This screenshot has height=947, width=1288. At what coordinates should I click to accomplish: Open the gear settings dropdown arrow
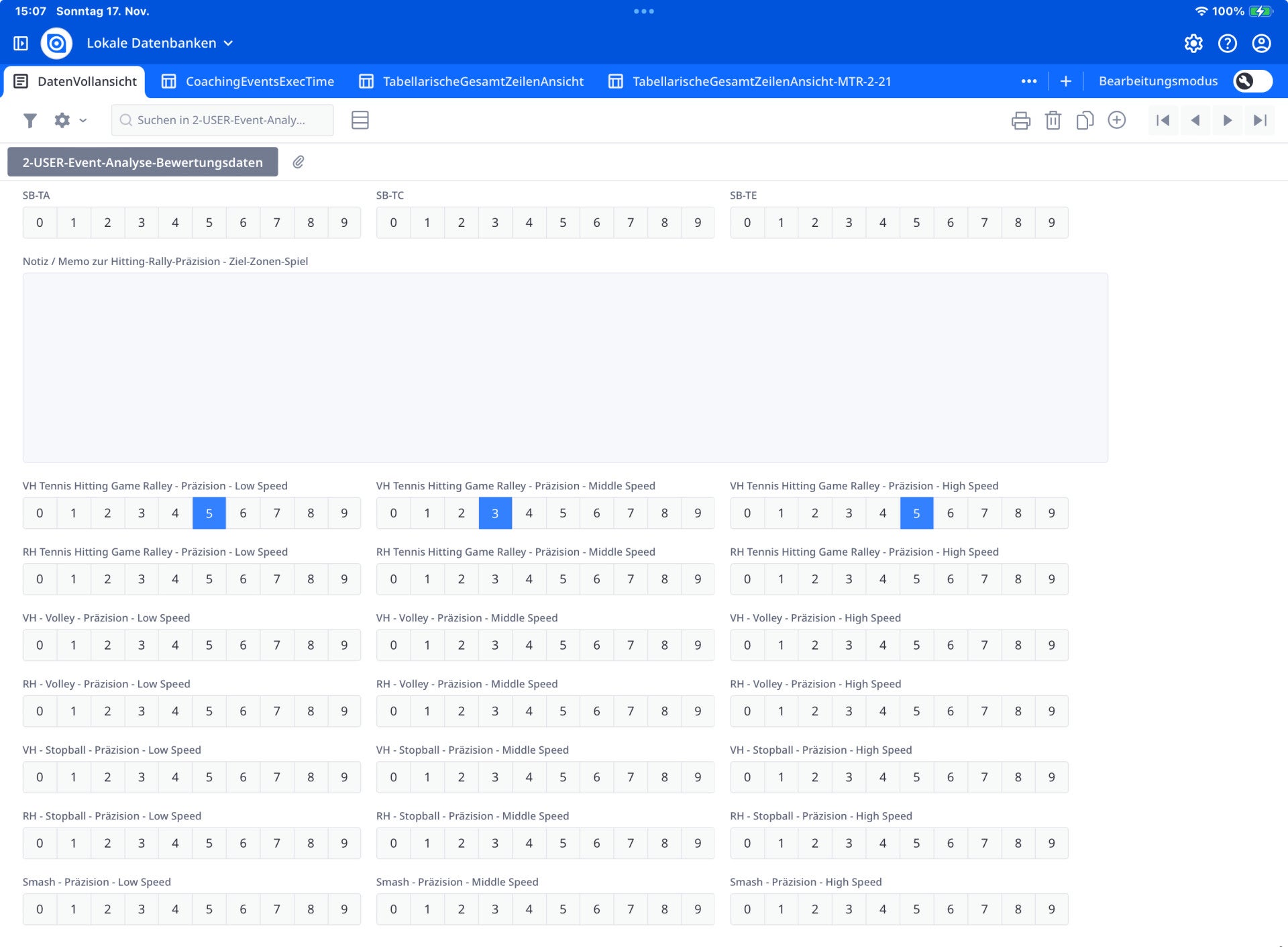pyautogui.click(x=83, y=121)
